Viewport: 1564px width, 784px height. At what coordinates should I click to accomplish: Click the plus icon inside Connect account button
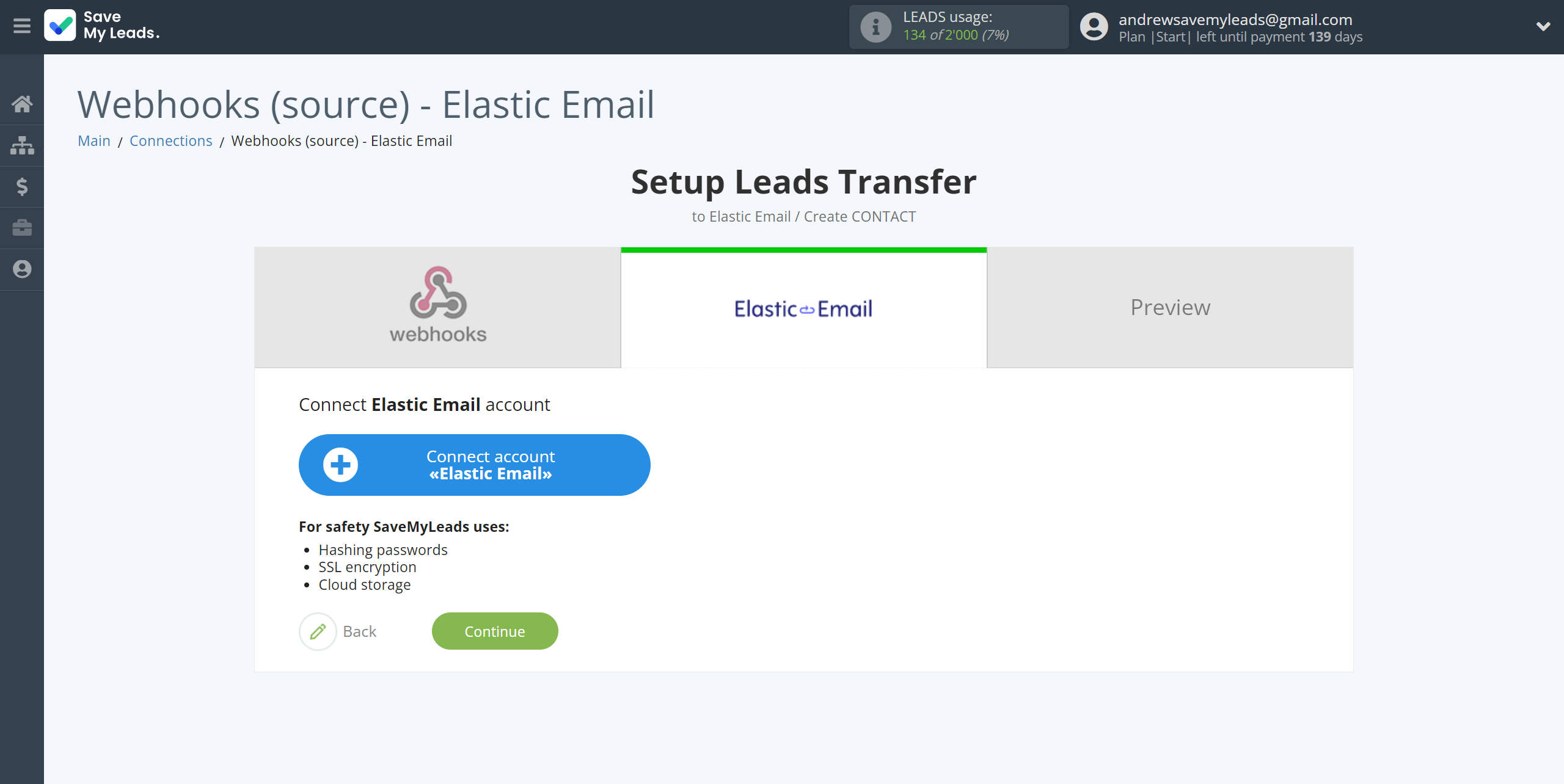[340, 464]
